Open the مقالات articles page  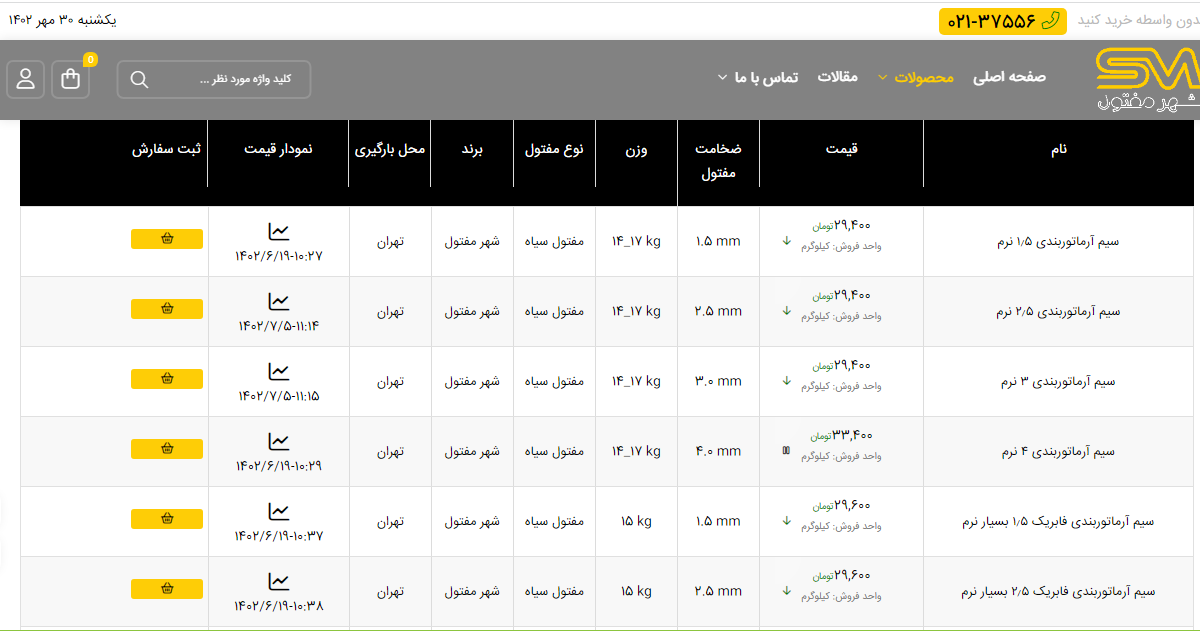(838, 77)
